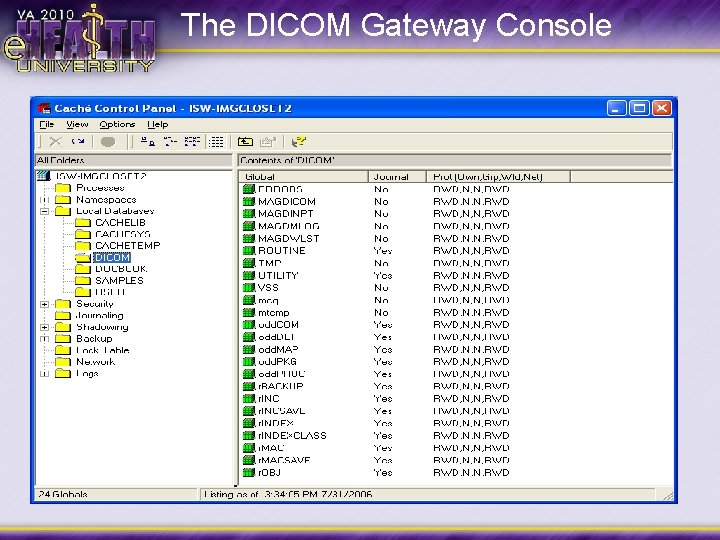The image size is (720, 540).
Task: Click the green global icon beside rINDEXCLASS
Action: pyautogui.click(x=248, y=435)
